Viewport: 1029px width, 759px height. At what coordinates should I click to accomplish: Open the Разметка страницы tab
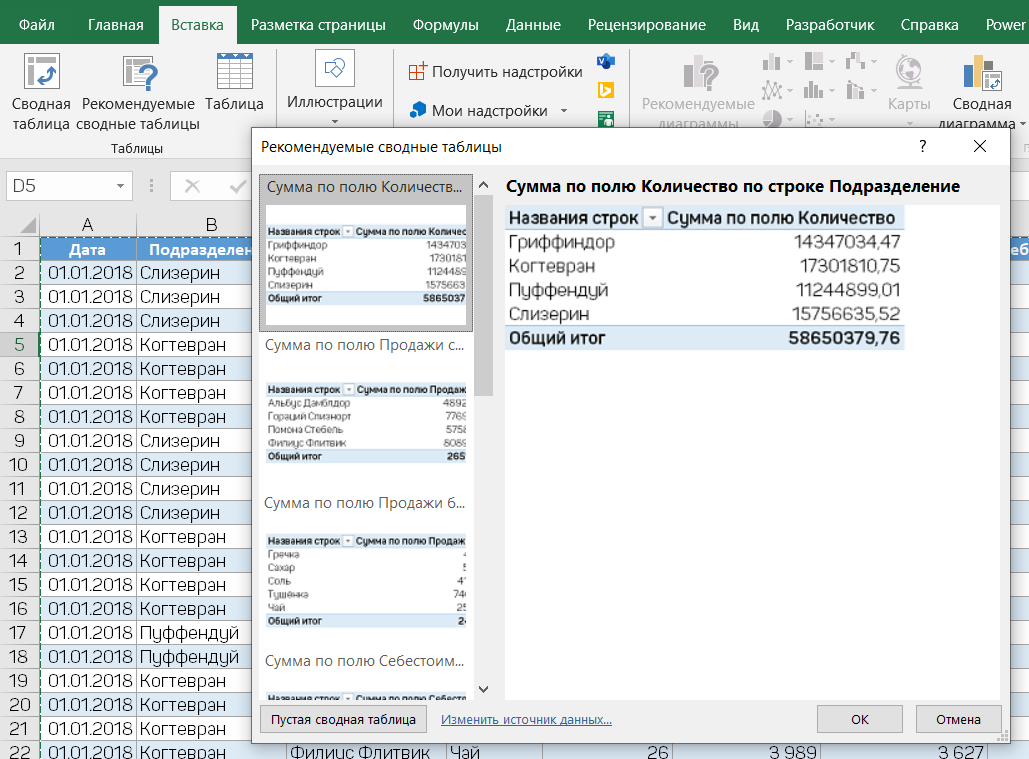[318, 25]
